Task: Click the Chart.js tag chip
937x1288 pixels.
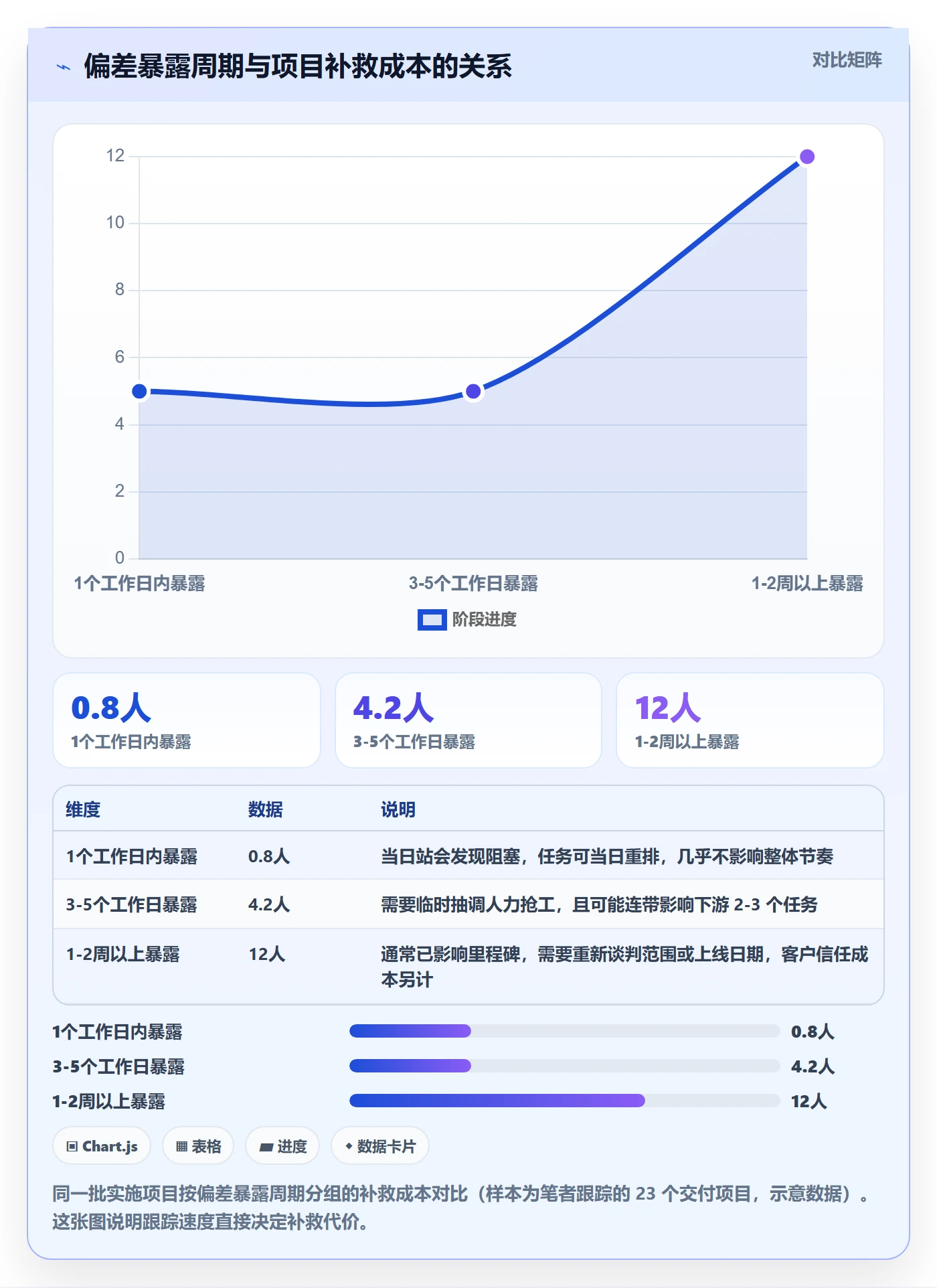Action: [x=102, y=1146]
